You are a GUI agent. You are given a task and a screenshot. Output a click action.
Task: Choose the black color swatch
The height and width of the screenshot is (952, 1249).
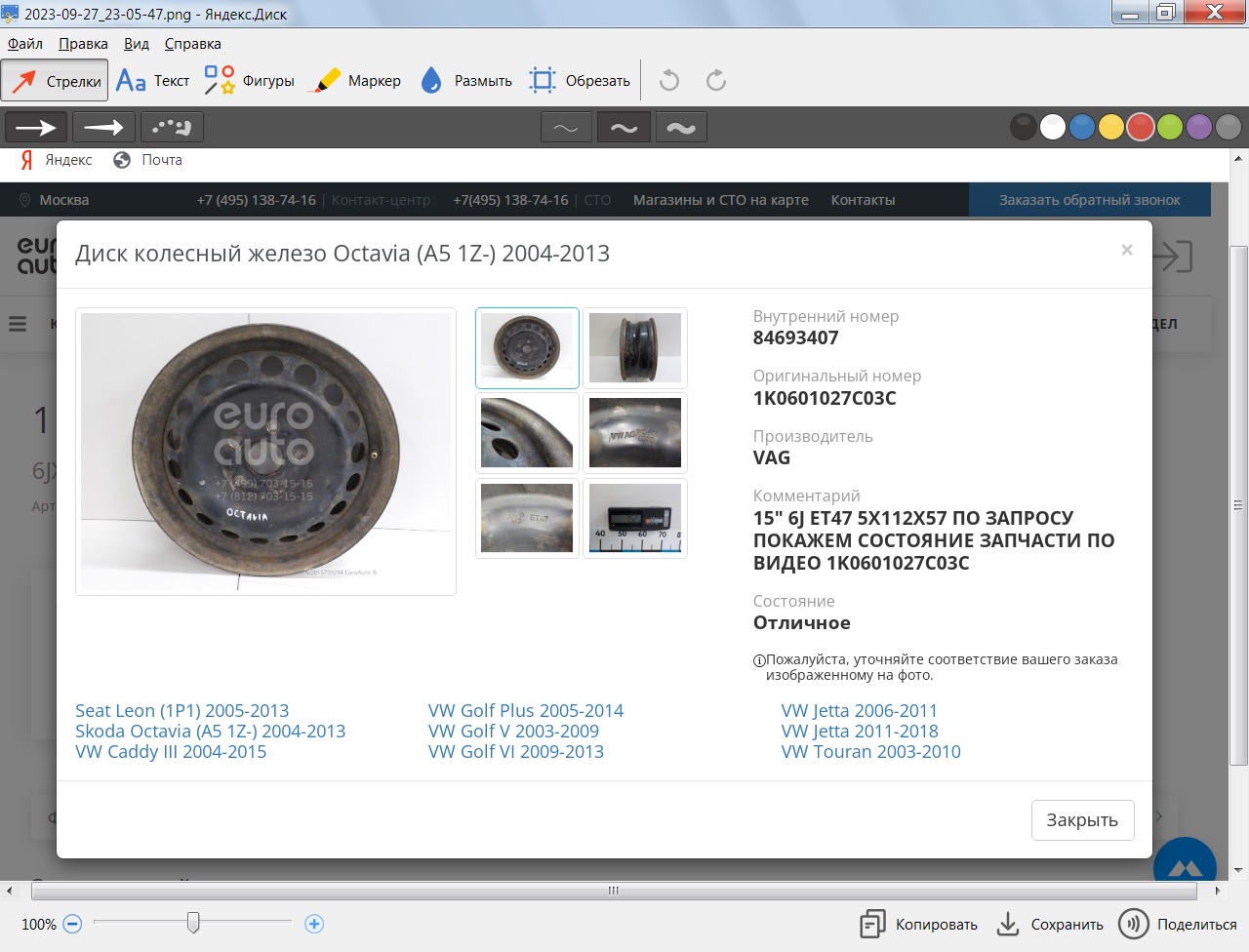pyautogui.click(x=1024, y=127)
